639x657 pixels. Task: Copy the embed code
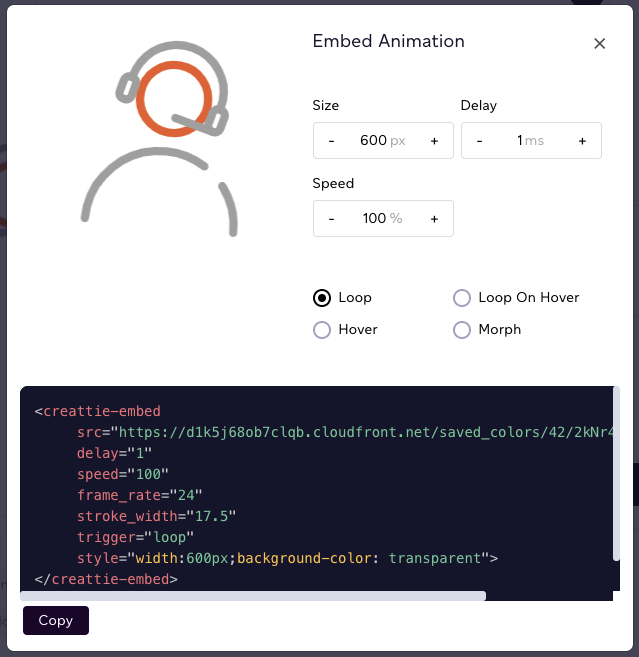coord(56,620)
